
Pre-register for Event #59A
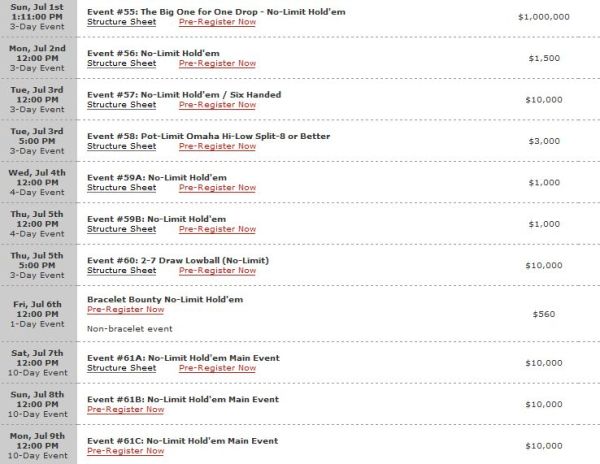coord(217,187)
